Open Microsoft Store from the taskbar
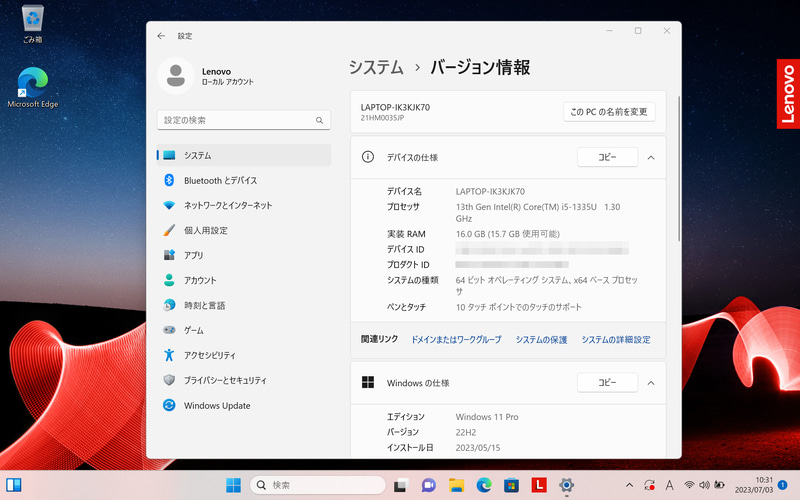800x500 pixels. pyautogui.click(x=511, y=485)
